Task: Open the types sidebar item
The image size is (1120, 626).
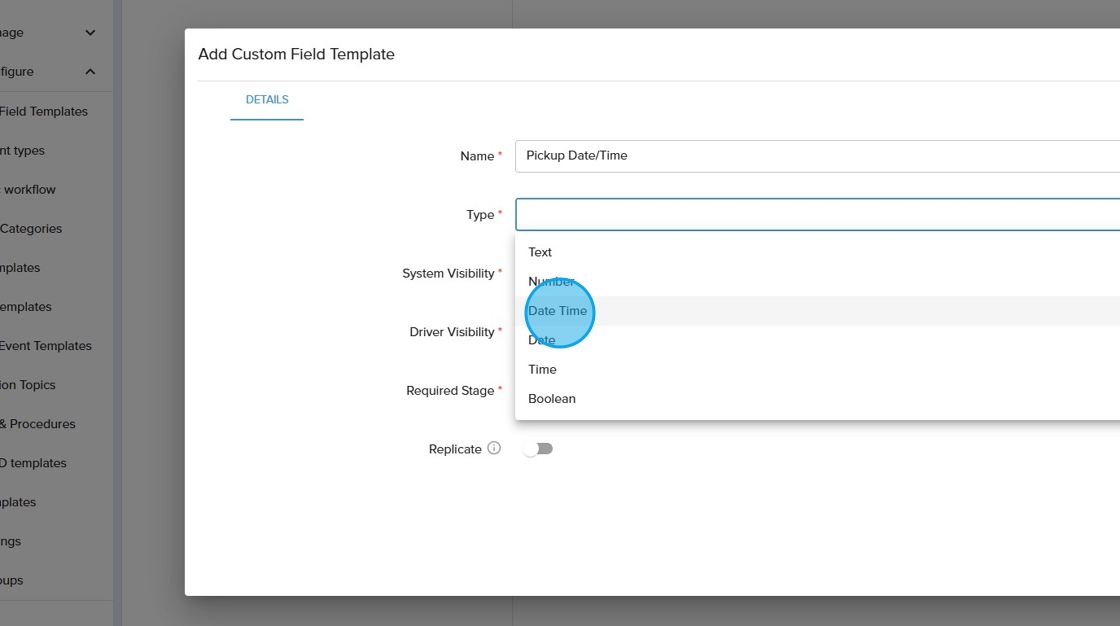Action: pos(22,151)
